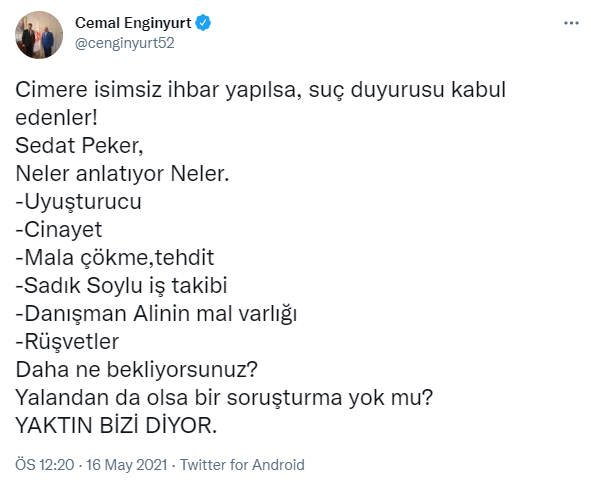Select the '-Mala çökme,tehdit' line
Viewport: 591px width, 486px height.
pyautogui.click(x=115, y=258)
